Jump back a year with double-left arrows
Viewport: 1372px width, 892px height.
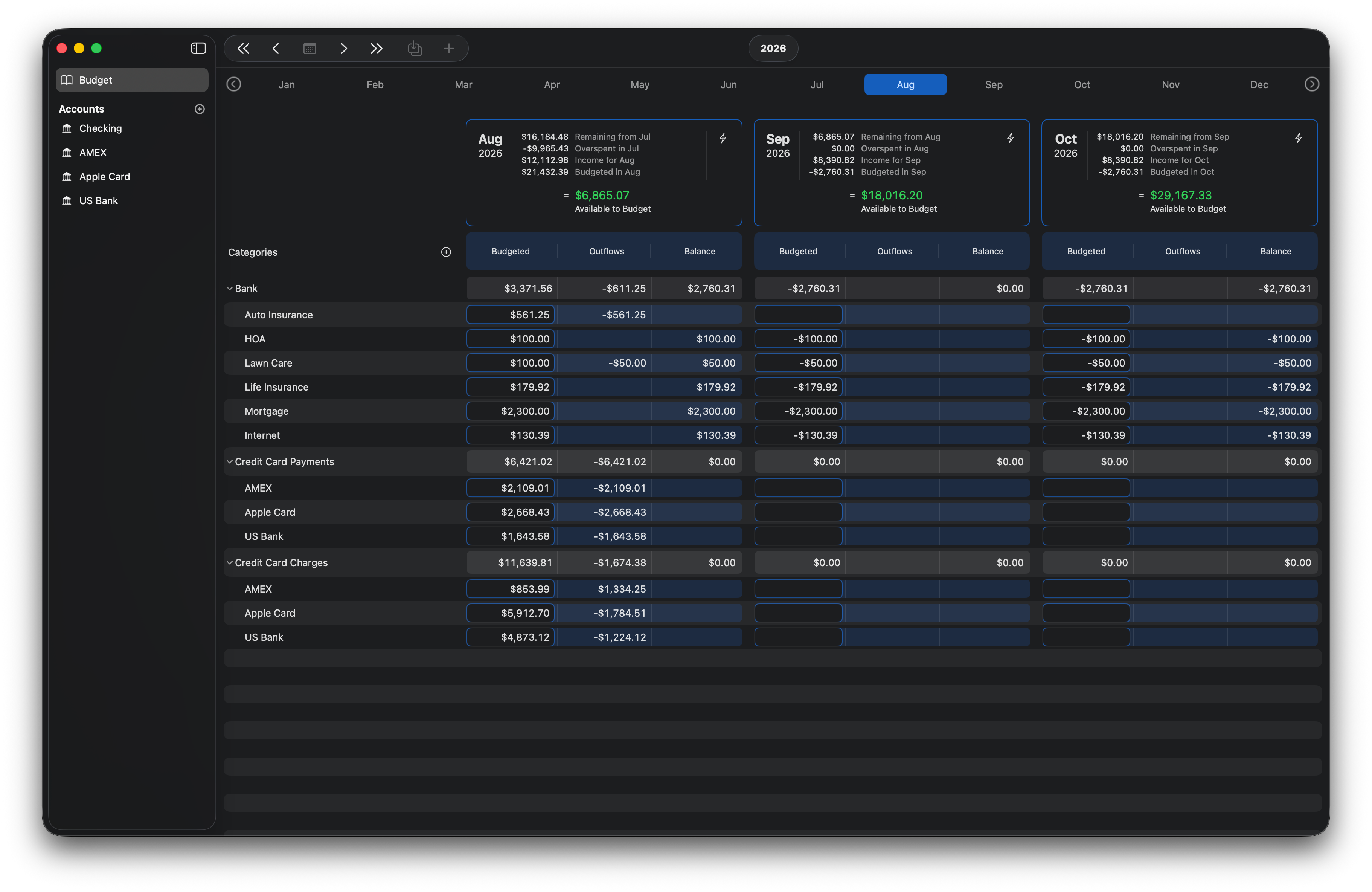tap(243, 49)
